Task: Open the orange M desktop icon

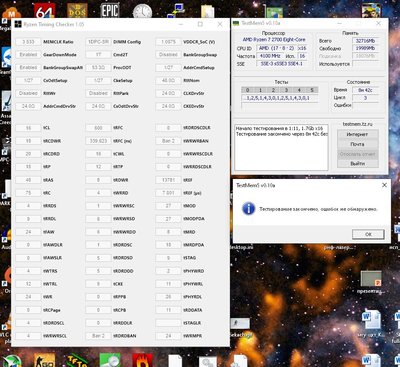Action: coord(11,13)
